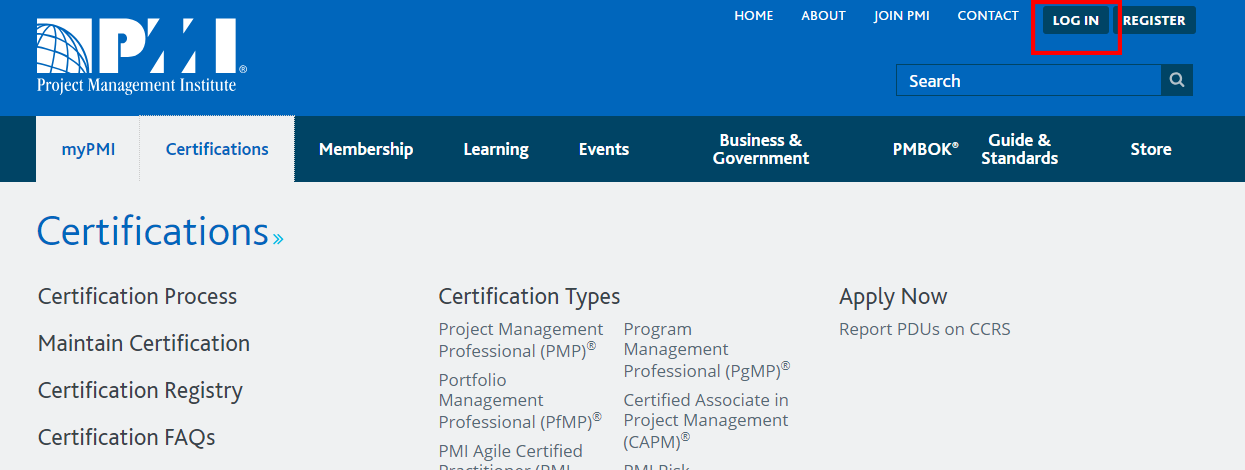The width and height of the screenshot is (1245, 470).
Task: Switch to the myPMI tab
Action: (x=88, y=149)
